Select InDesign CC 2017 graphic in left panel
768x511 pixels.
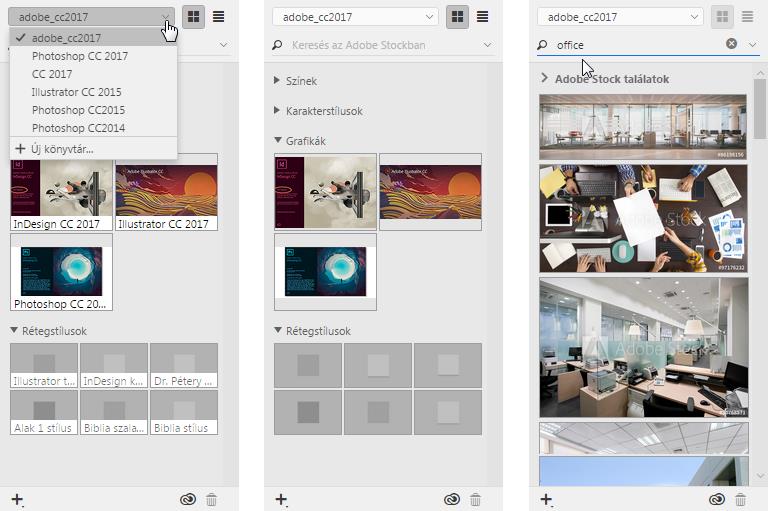click(62, 192)
